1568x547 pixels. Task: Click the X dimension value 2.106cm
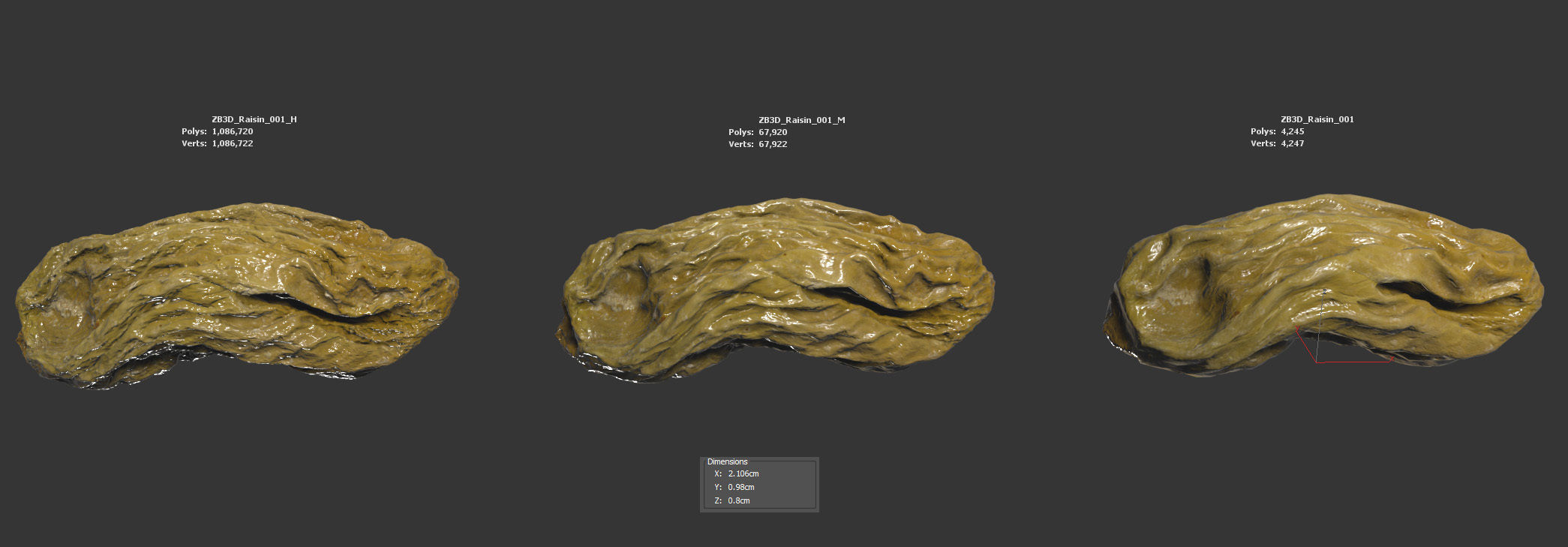coord(743,474)
